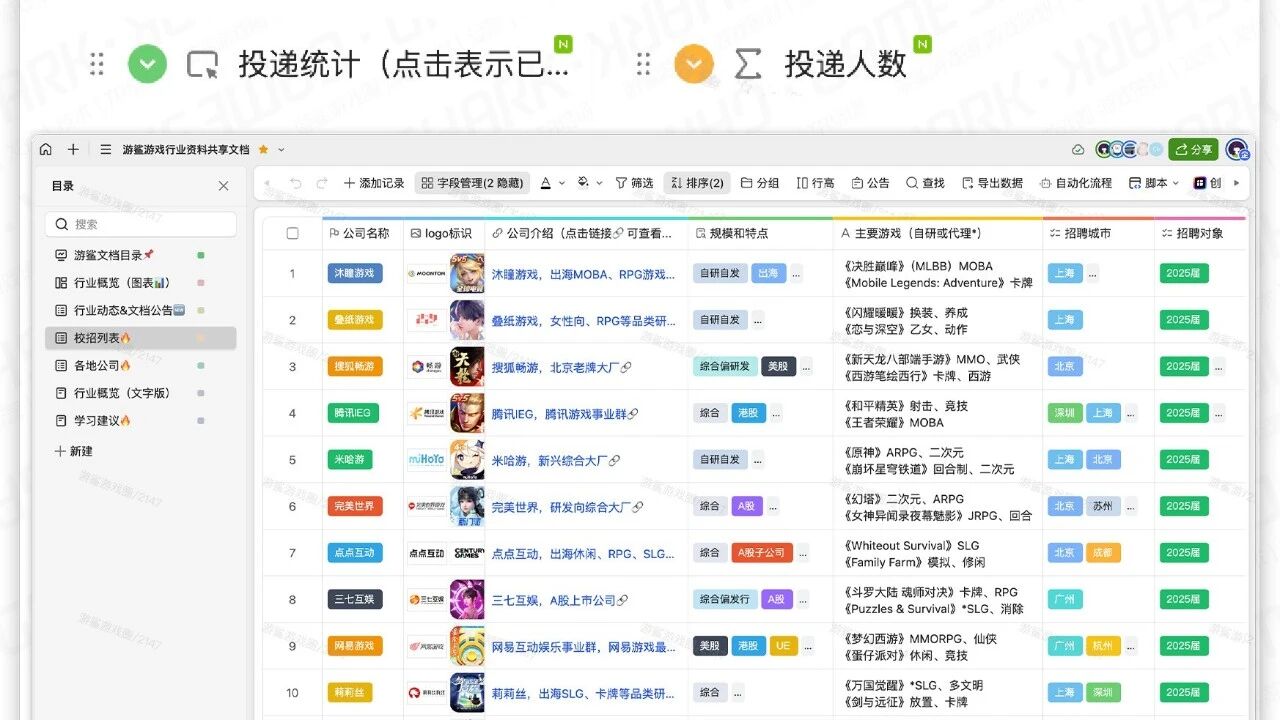Click the plus icon beside the home icon

73,150
